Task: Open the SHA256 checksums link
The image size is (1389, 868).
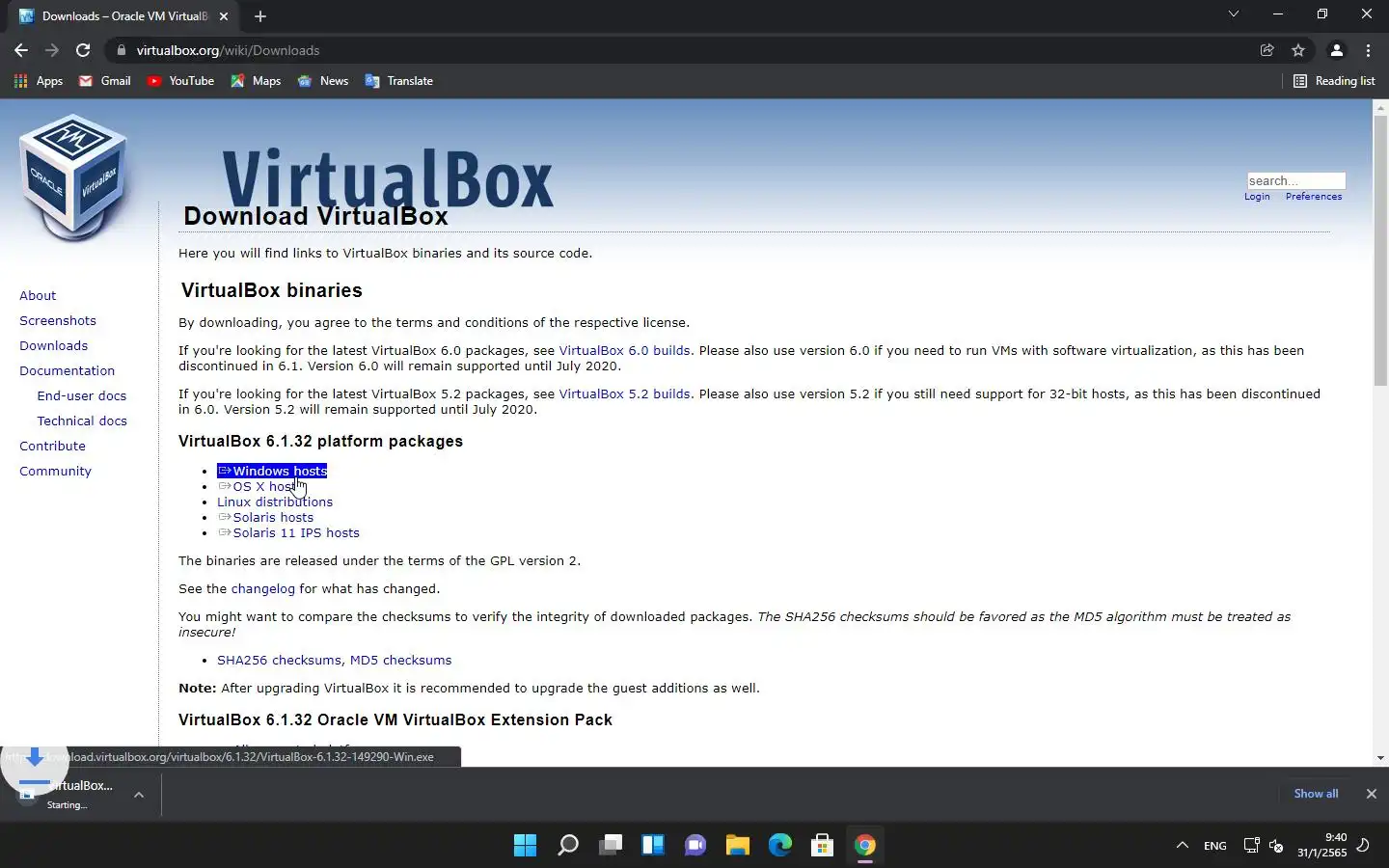Action: click(279, 660)
